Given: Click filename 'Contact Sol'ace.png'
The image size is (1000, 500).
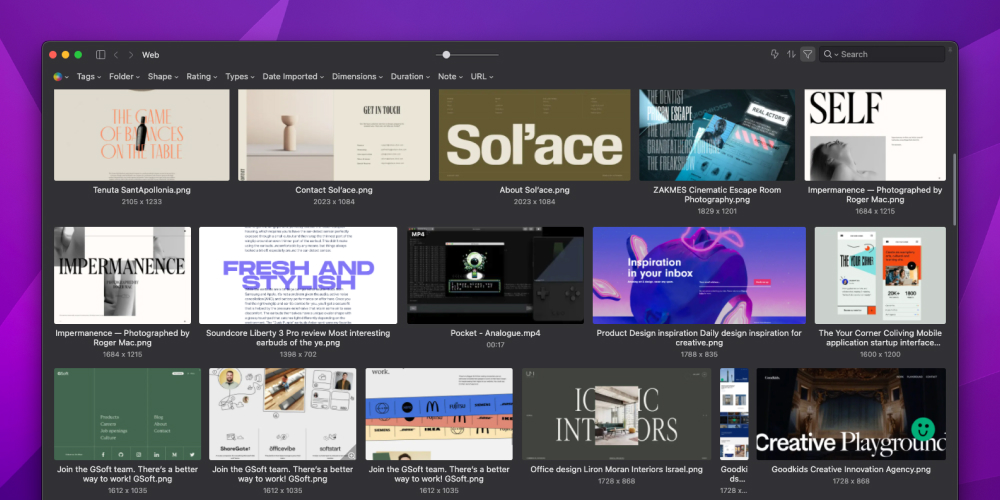Looking at the screenshot, I should [334, 190].
